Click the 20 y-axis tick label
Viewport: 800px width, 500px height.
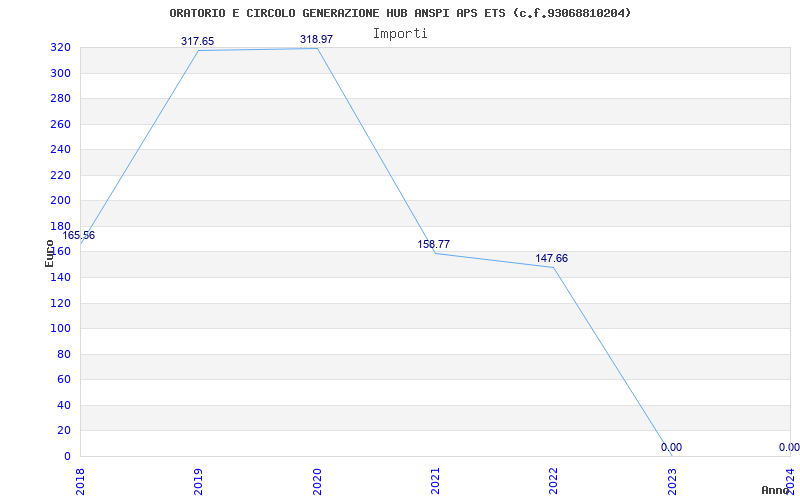tap(64, 431)
